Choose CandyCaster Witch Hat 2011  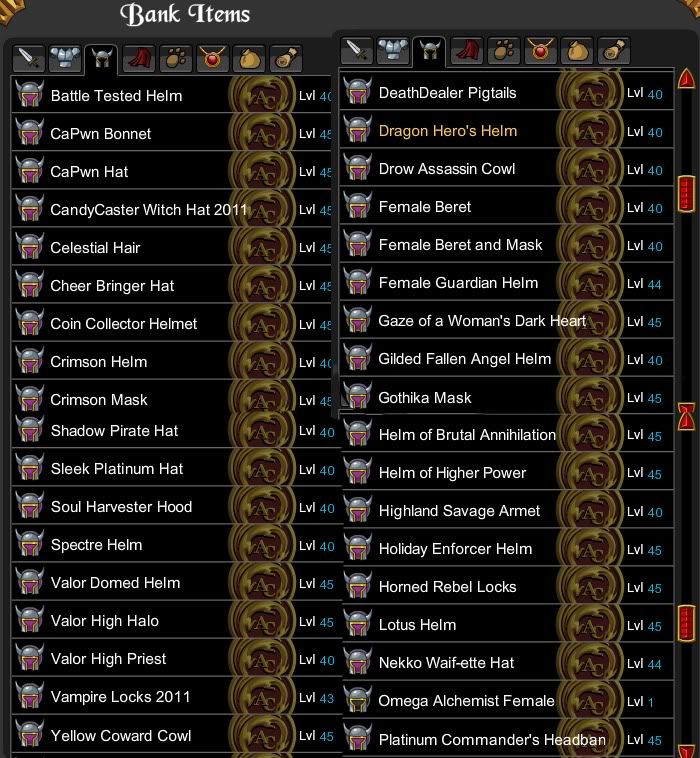point(172,210)
